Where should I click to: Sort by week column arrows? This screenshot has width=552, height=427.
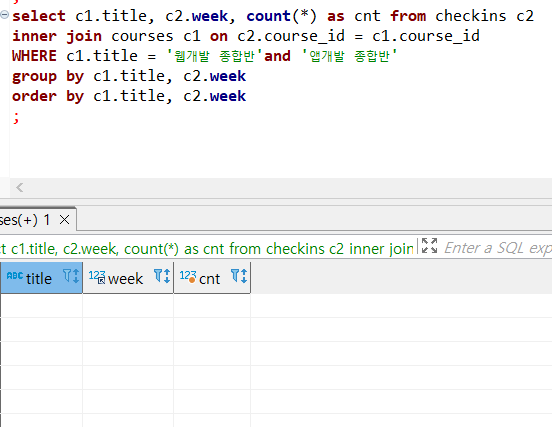pyautogui.click(x=167, y=276)
